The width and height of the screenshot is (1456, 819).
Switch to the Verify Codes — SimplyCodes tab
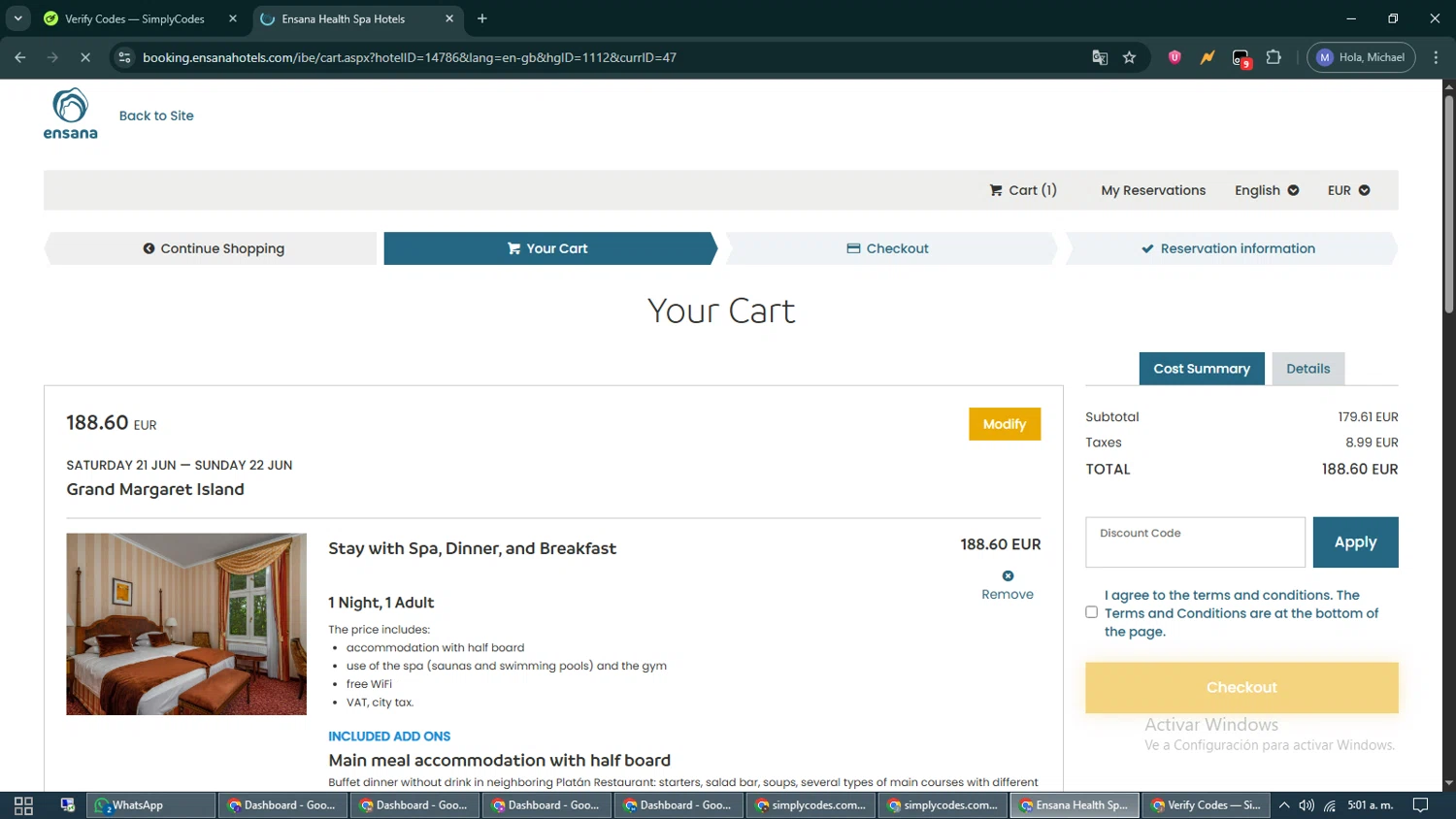[x=134, y=18]
